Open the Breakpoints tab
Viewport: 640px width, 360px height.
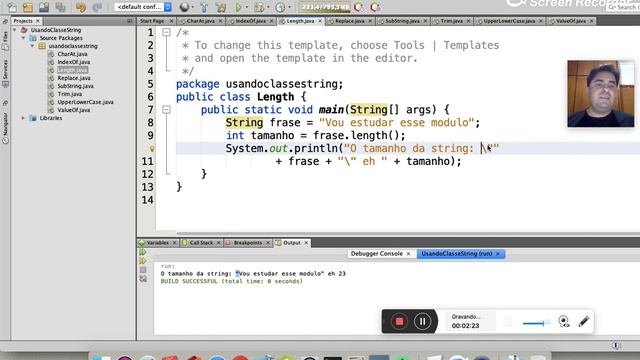pyautogui.click(x=248, y=243)
